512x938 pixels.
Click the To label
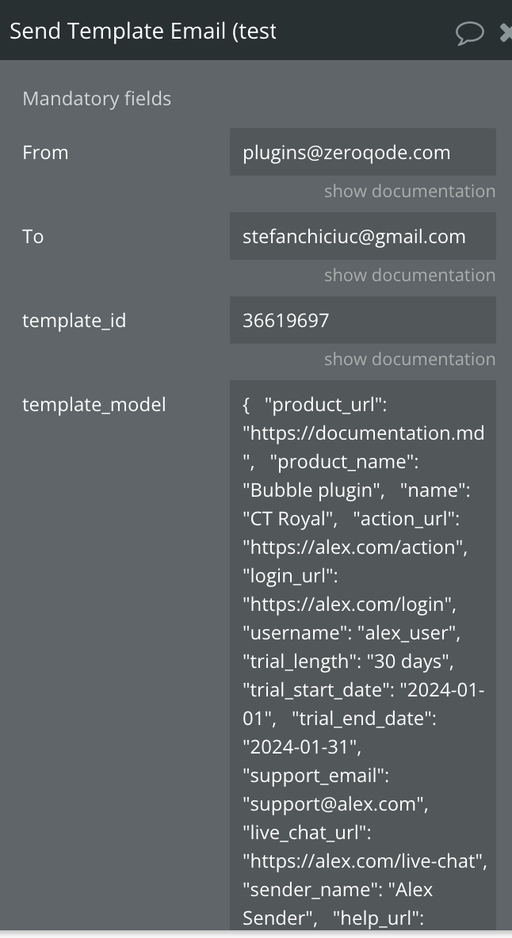(x=33, y=236)
